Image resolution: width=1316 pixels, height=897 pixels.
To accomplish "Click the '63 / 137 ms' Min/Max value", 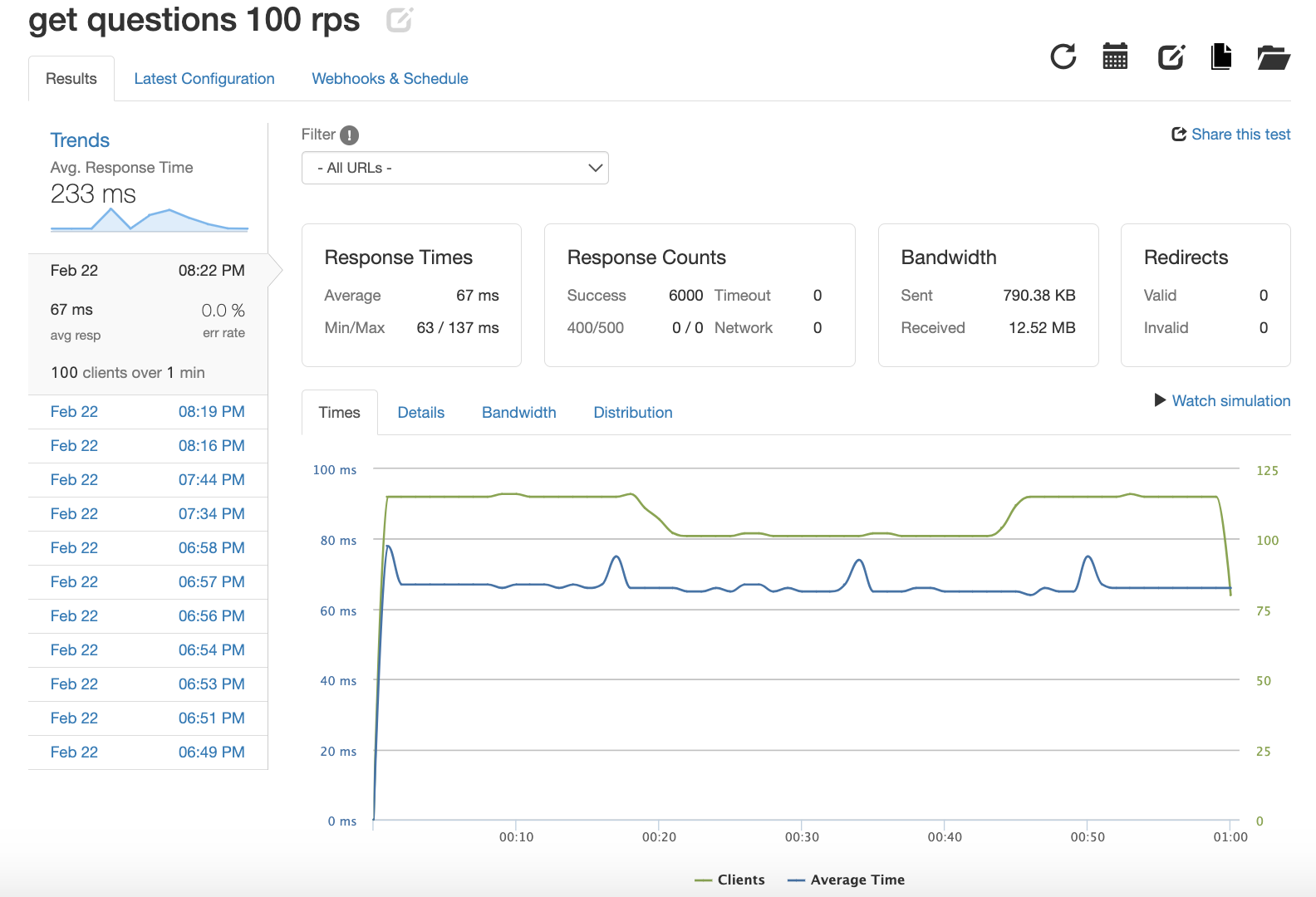I will [458, 328].
